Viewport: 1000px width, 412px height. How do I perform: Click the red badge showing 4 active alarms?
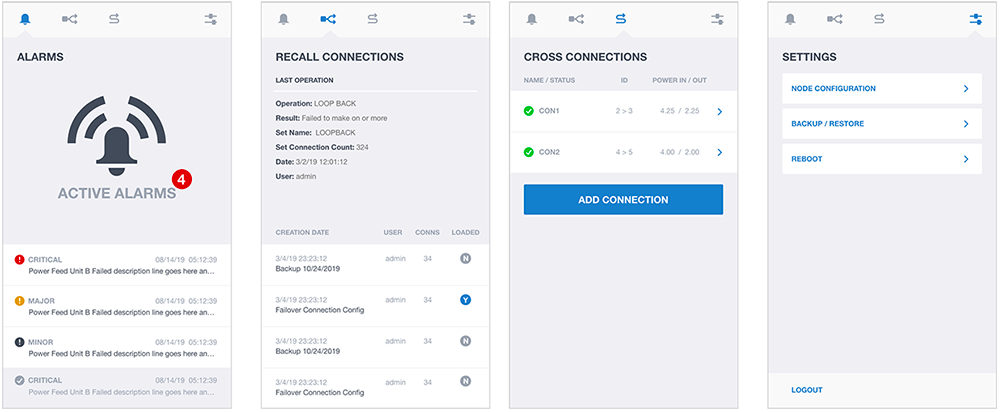pos(181,179)
